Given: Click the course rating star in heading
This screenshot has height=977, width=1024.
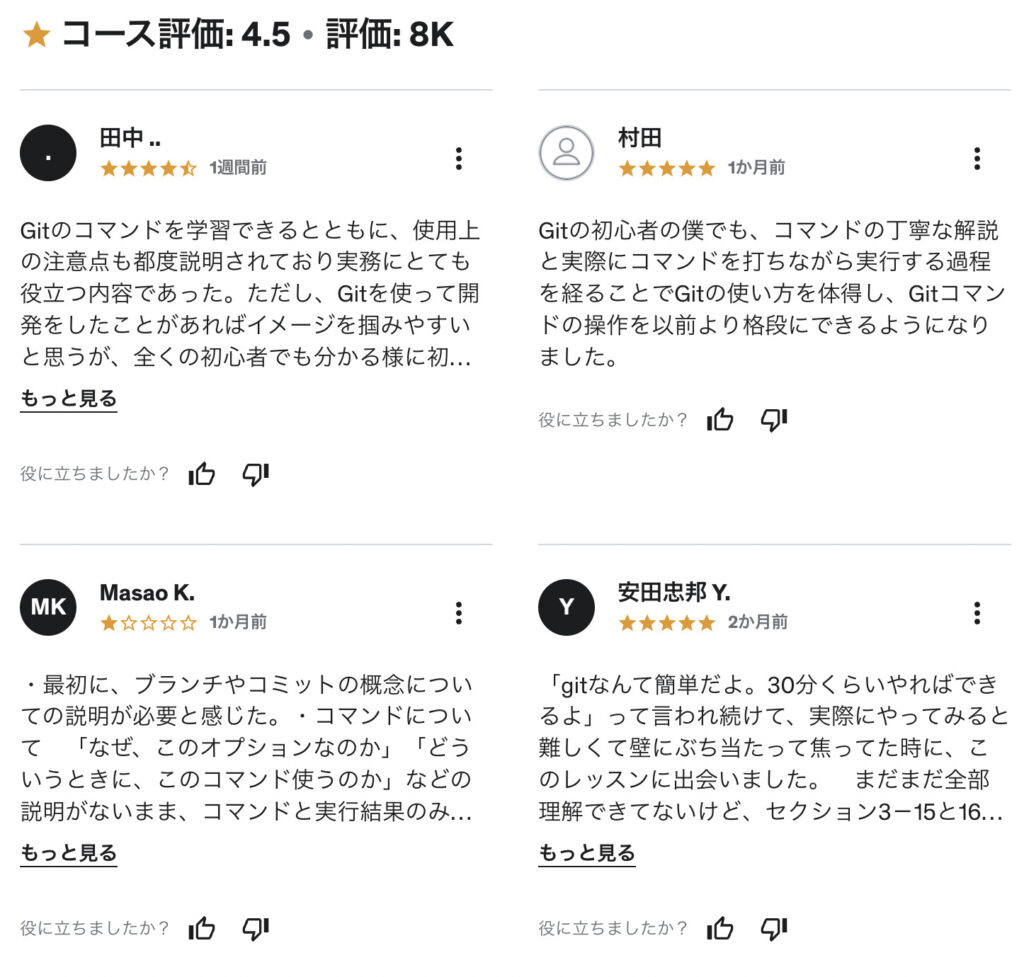Looking at the screenshot, I should click(37, 34).
